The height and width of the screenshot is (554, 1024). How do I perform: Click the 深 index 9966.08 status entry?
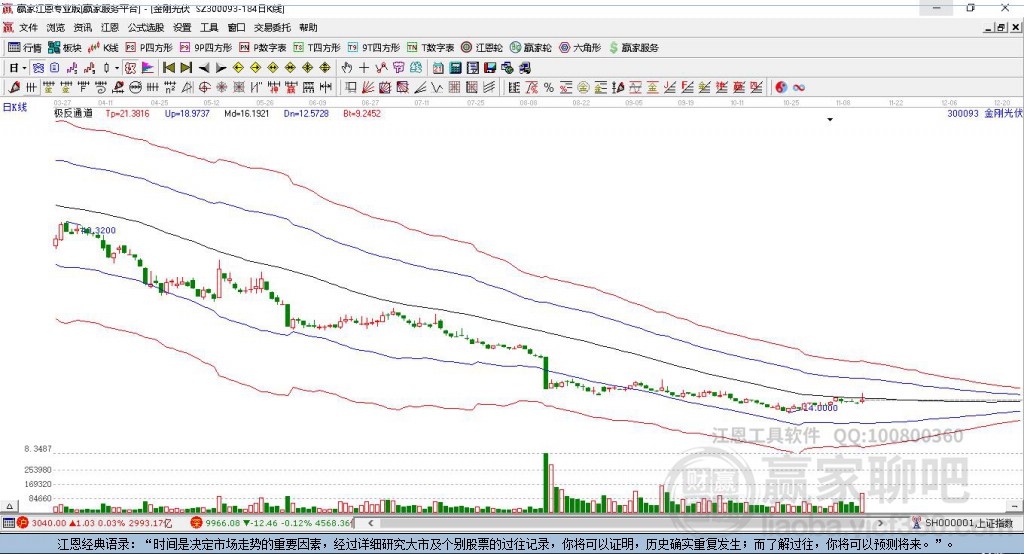270,523
